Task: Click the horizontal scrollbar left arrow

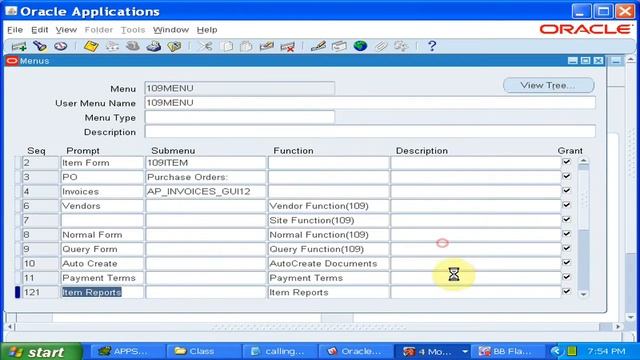Action: (x=10, y=327)
